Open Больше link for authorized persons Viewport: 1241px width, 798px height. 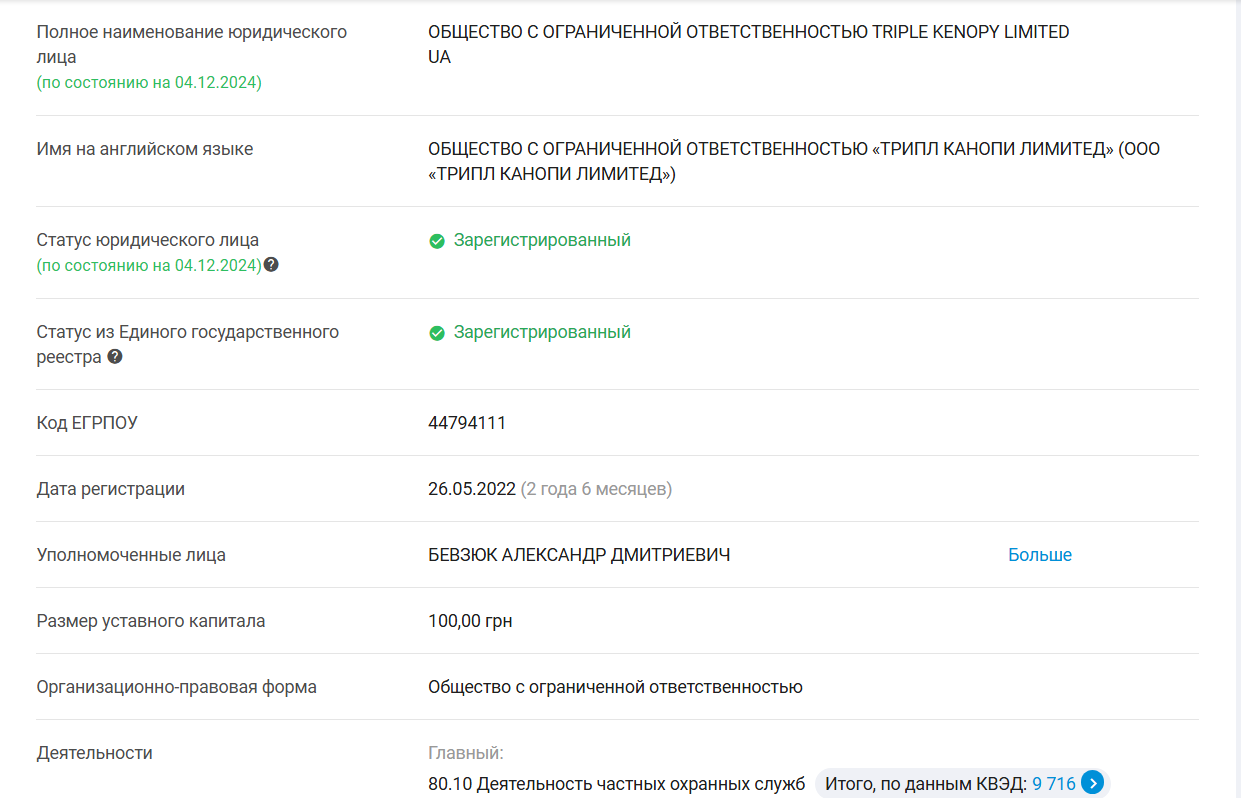click(x=1039, y=555)
